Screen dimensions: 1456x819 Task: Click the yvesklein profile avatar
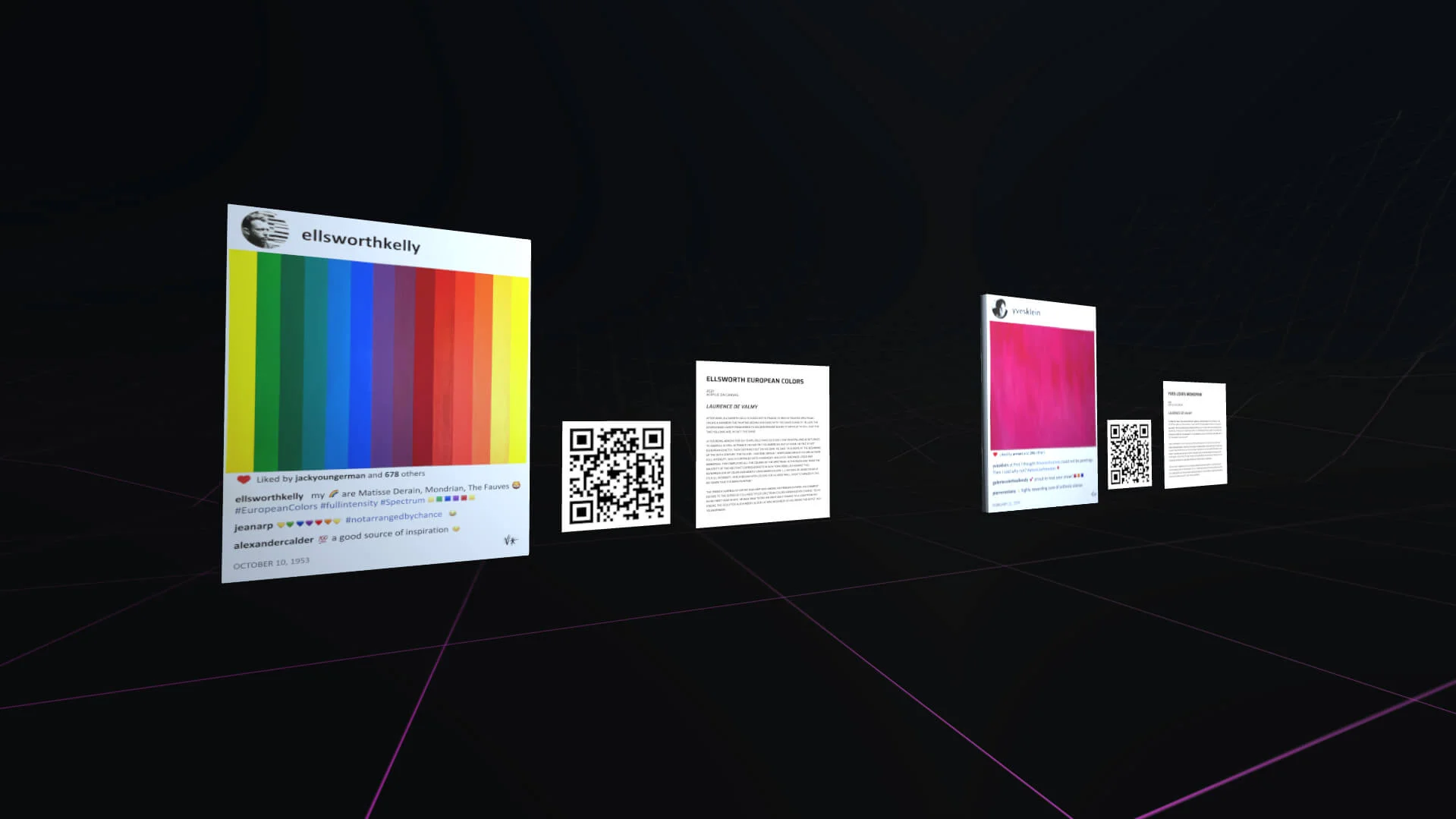[1000, 308]
